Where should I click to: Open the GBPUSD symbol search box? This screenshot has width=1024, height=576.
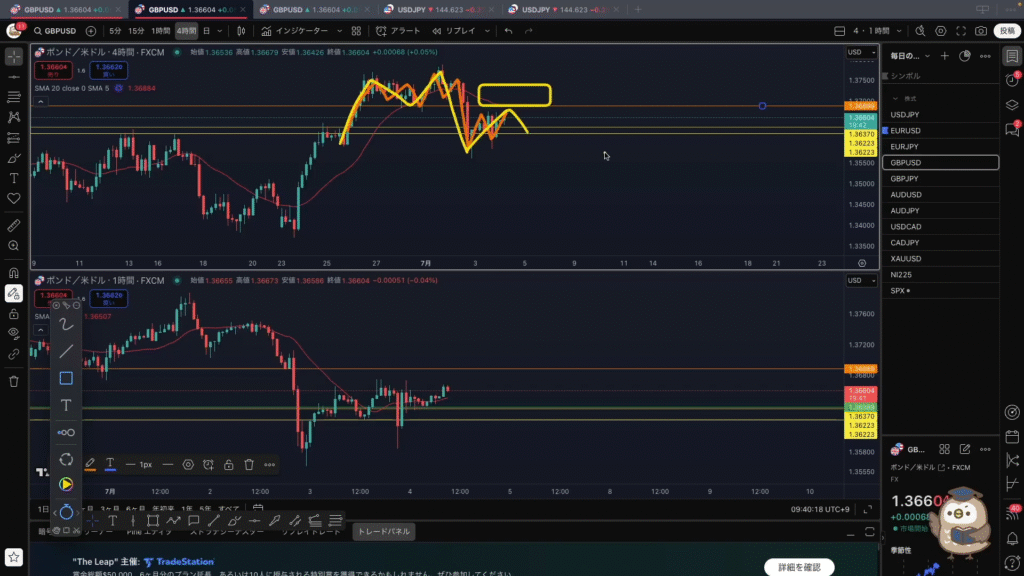56,31
